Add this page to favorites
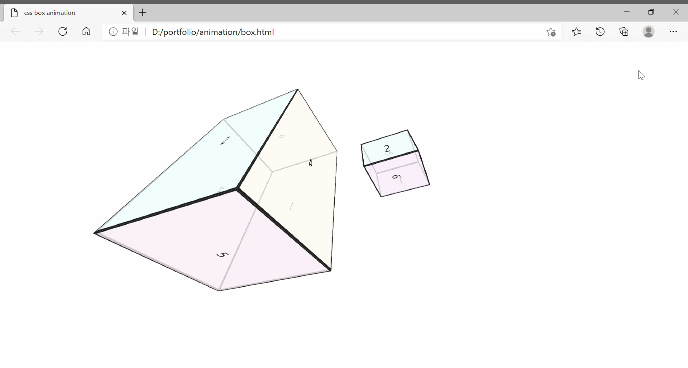 [x=551, y=32]
